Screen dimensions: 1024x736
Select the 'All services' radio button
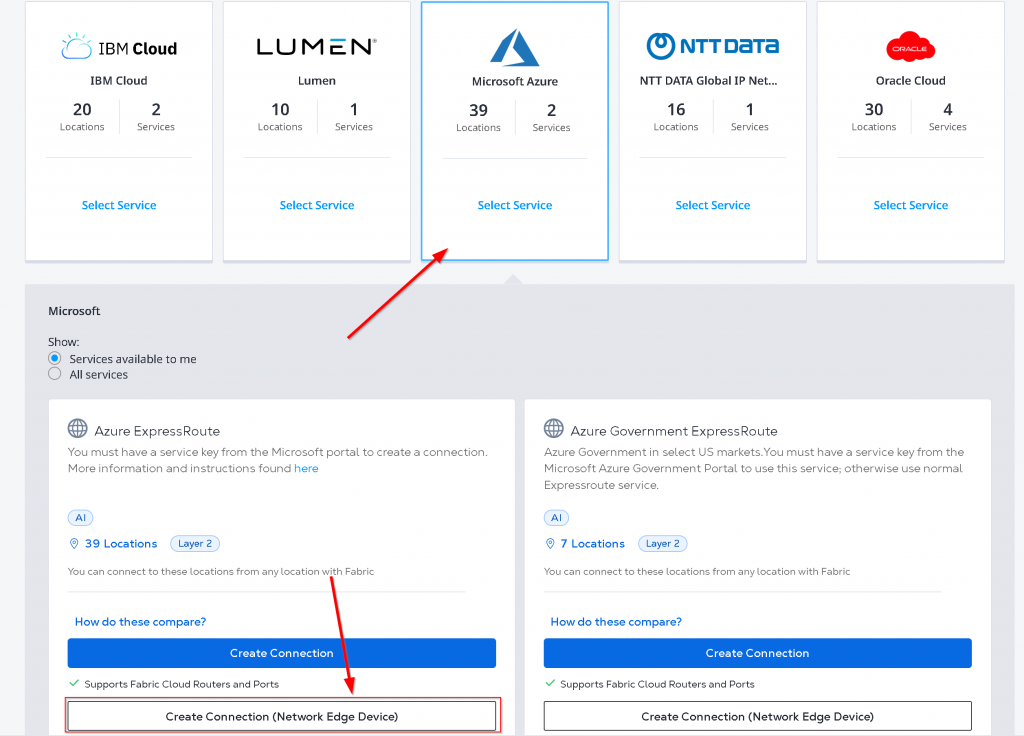pyautogui.click(x=55, y=374)
